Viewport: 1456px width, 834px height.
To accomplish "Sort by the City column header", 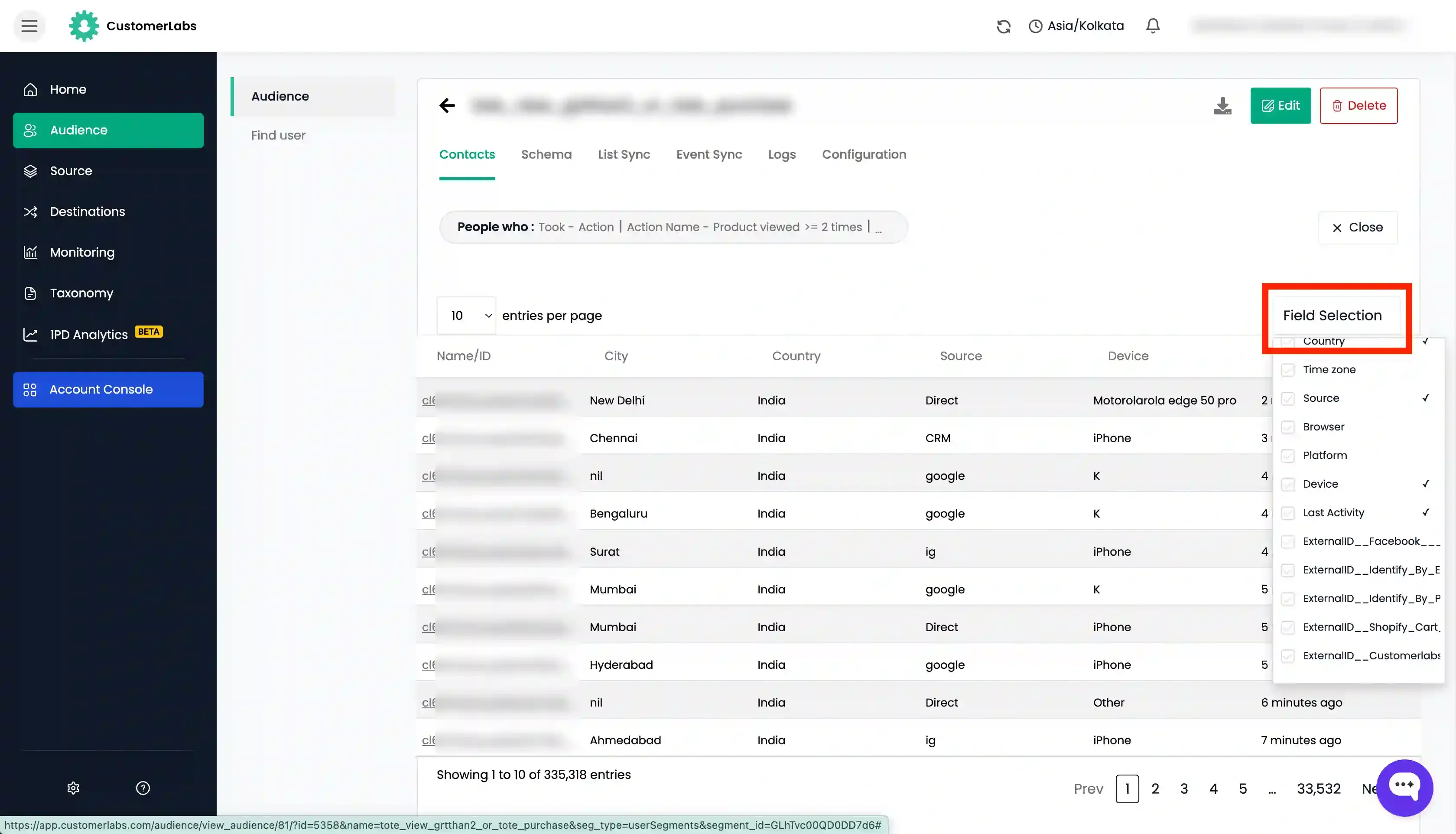I will coord(616,356).
